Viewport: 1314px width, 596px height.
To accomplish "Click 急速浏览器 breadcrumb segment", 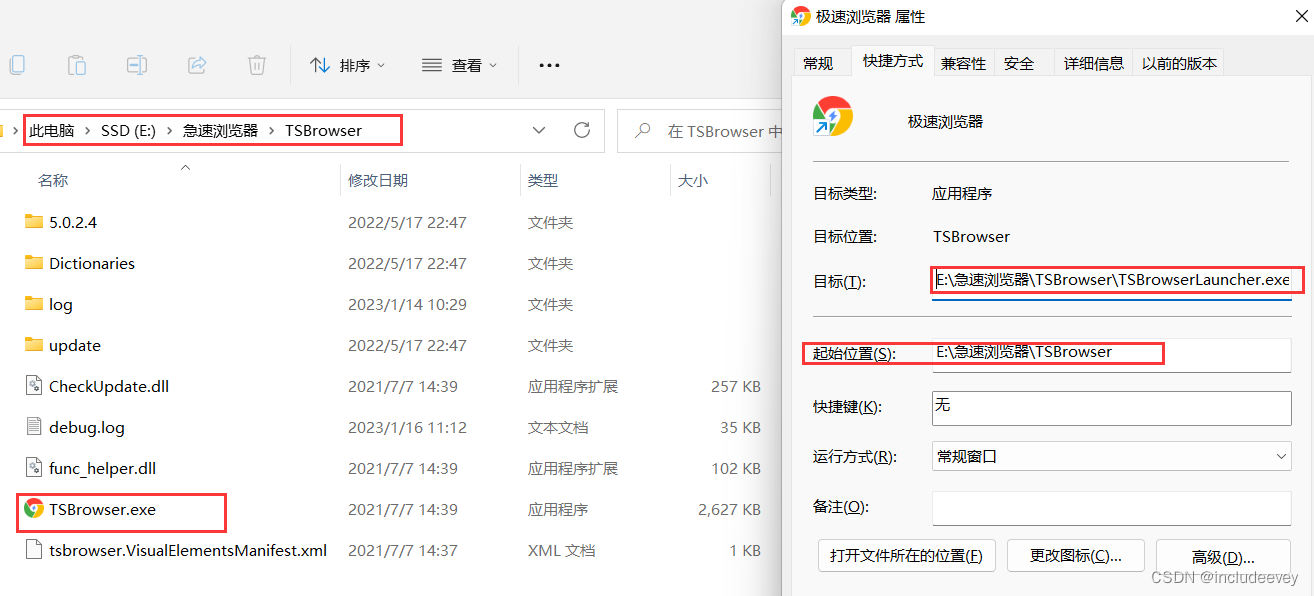I will tap(220, 130).
